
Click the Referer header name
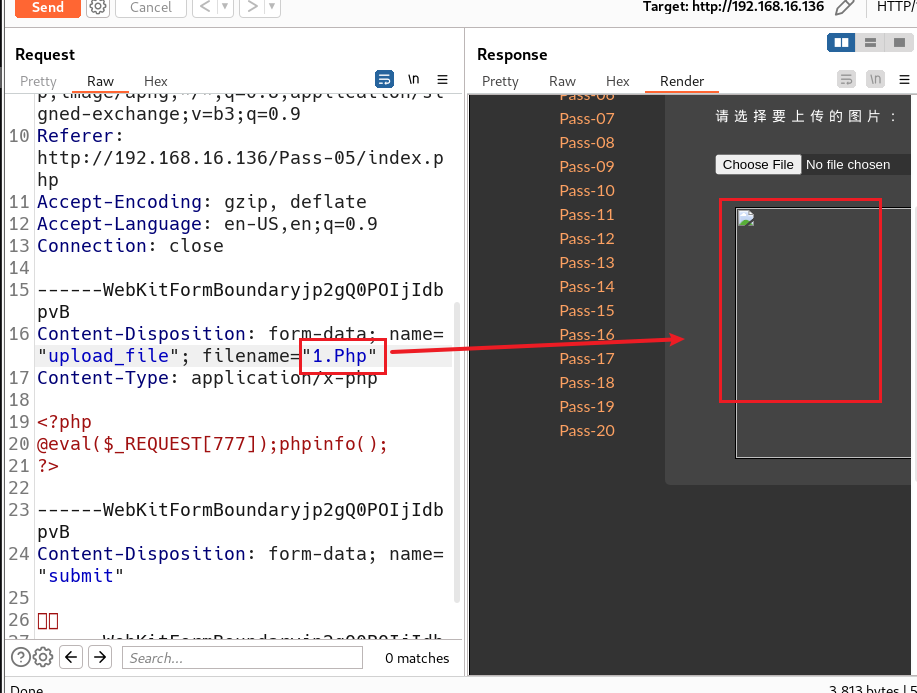pos(75,136)
